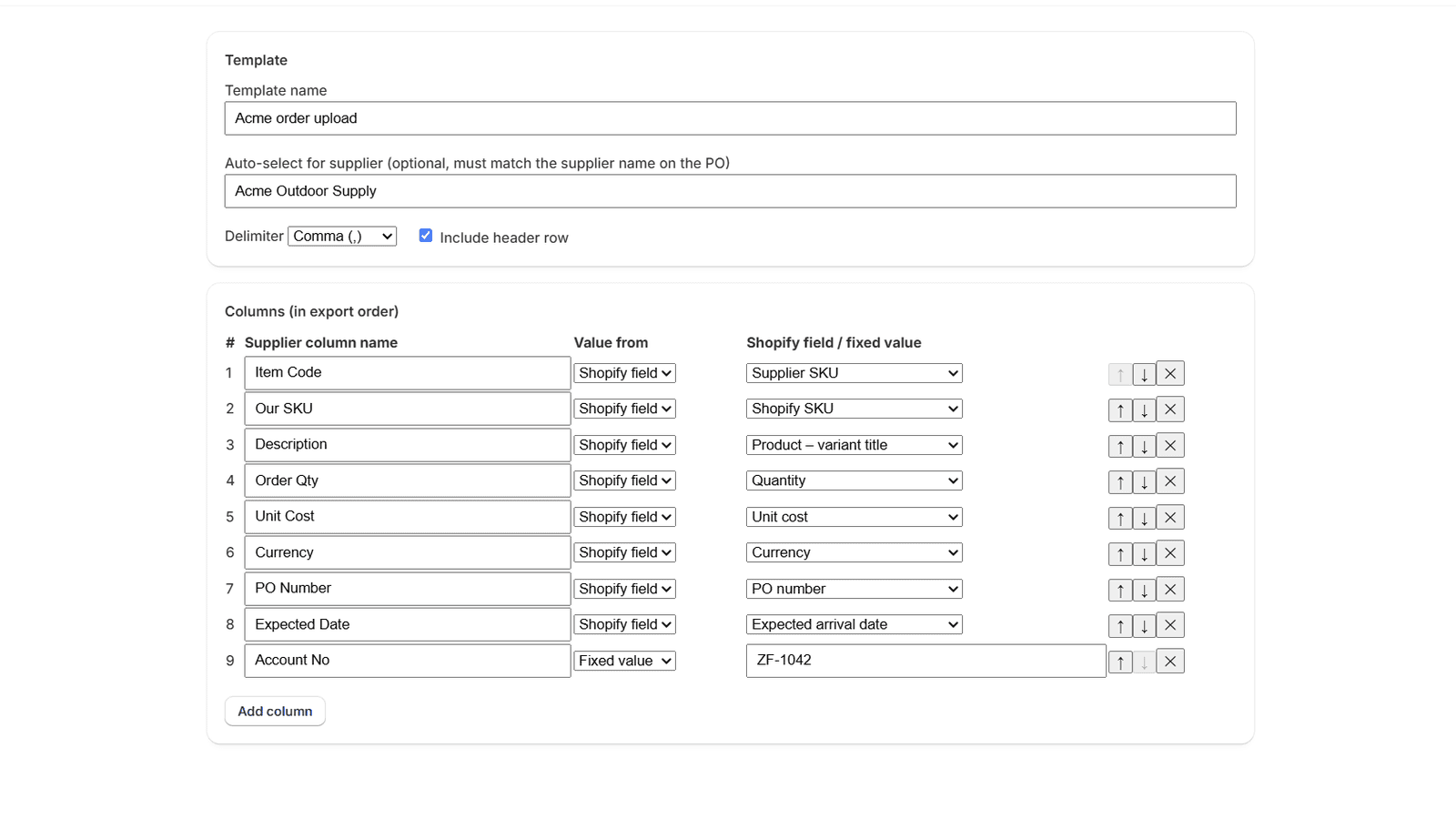Open the Quantity field dropdown
Viewport: 1456px width, 819px height.
[854, 480]
